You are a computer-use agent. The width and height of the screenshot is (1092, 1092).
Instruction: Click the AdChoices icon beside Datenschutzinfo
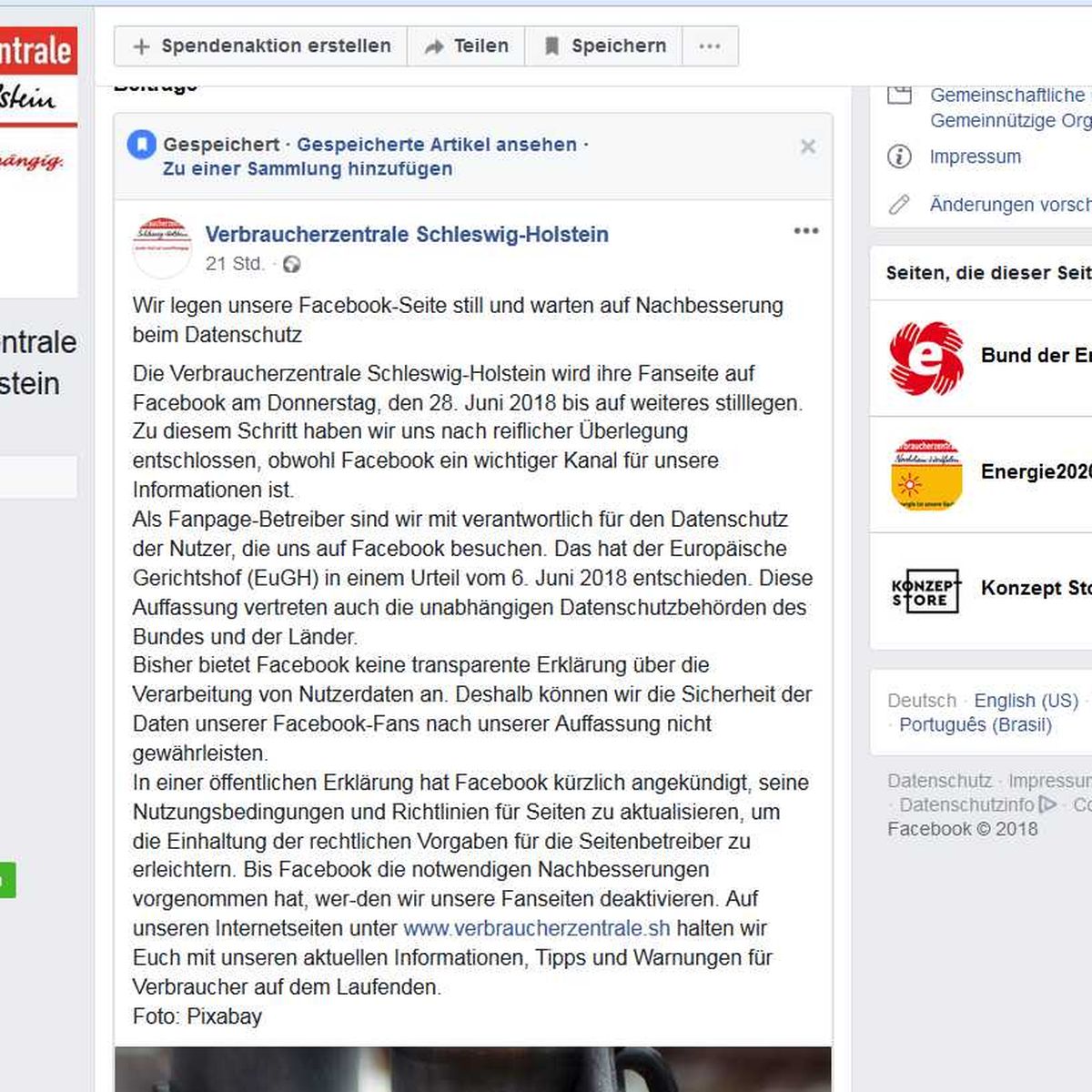click(x=1047, y=804)
